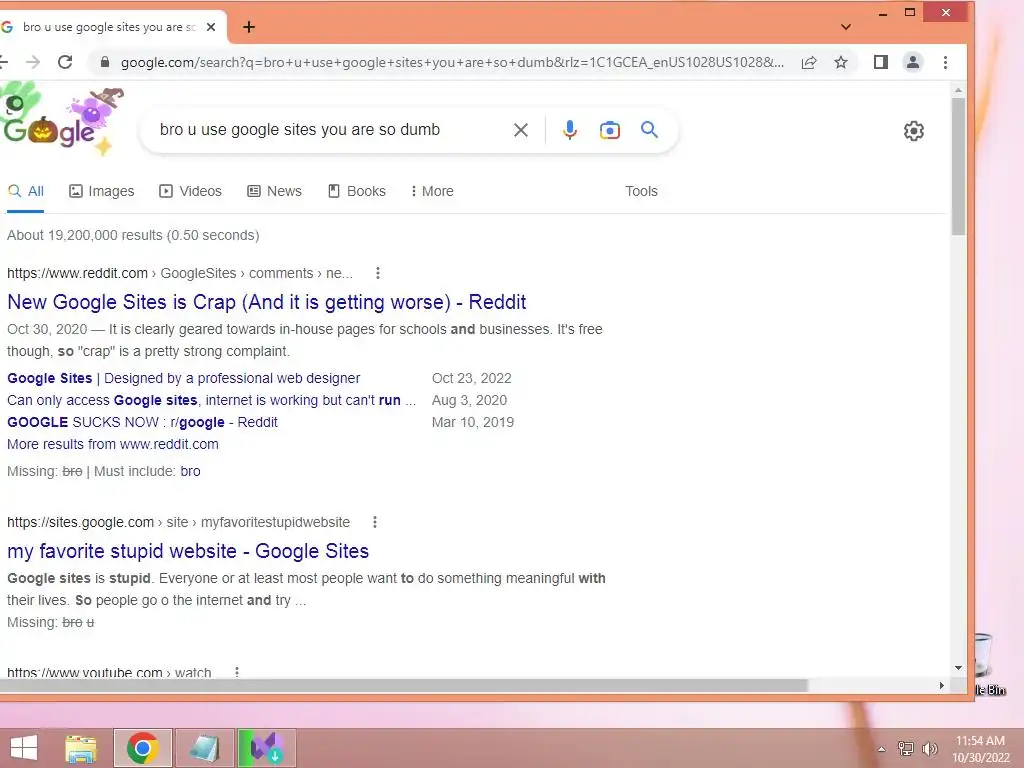The width and height of the screenshot is (1024, 768).
Task: Open the notepad app in taskbar
Action: click(x=204, y=748)
